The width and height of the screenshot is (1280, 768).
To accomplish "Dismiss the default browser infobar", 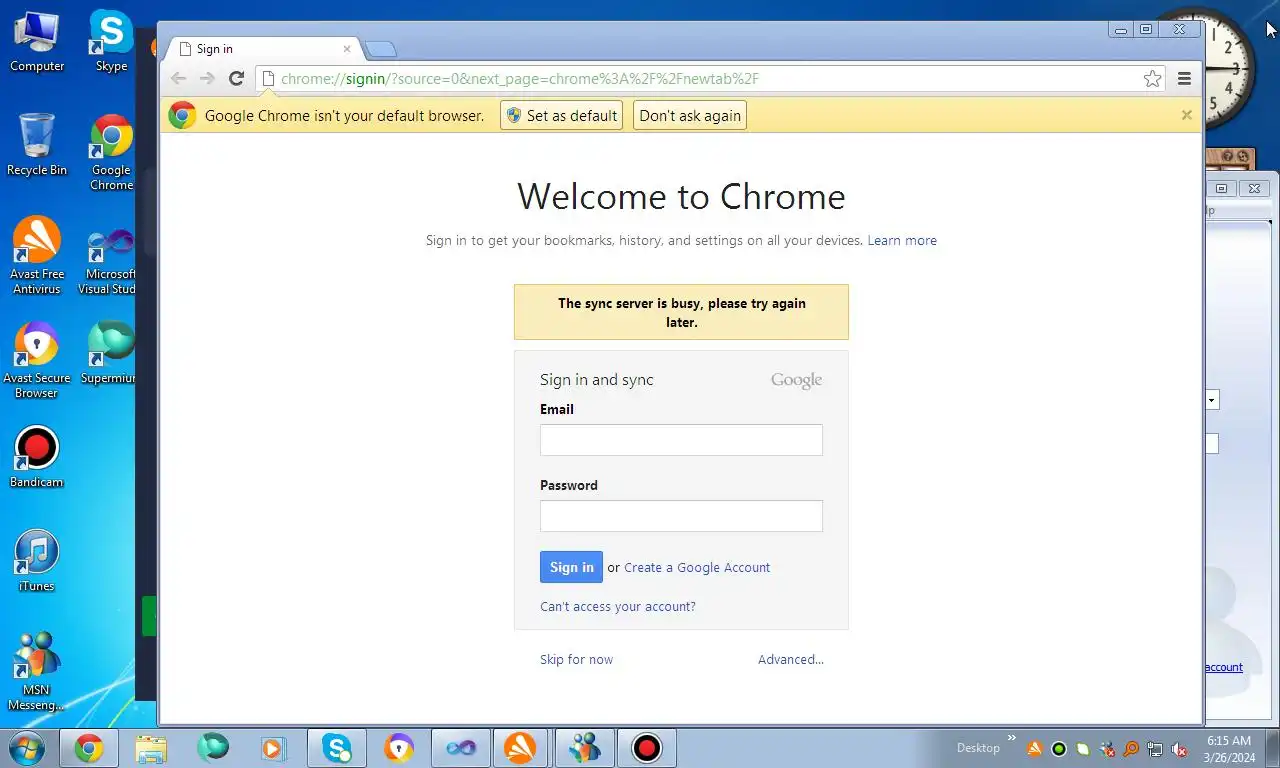I will (1186, 115).
